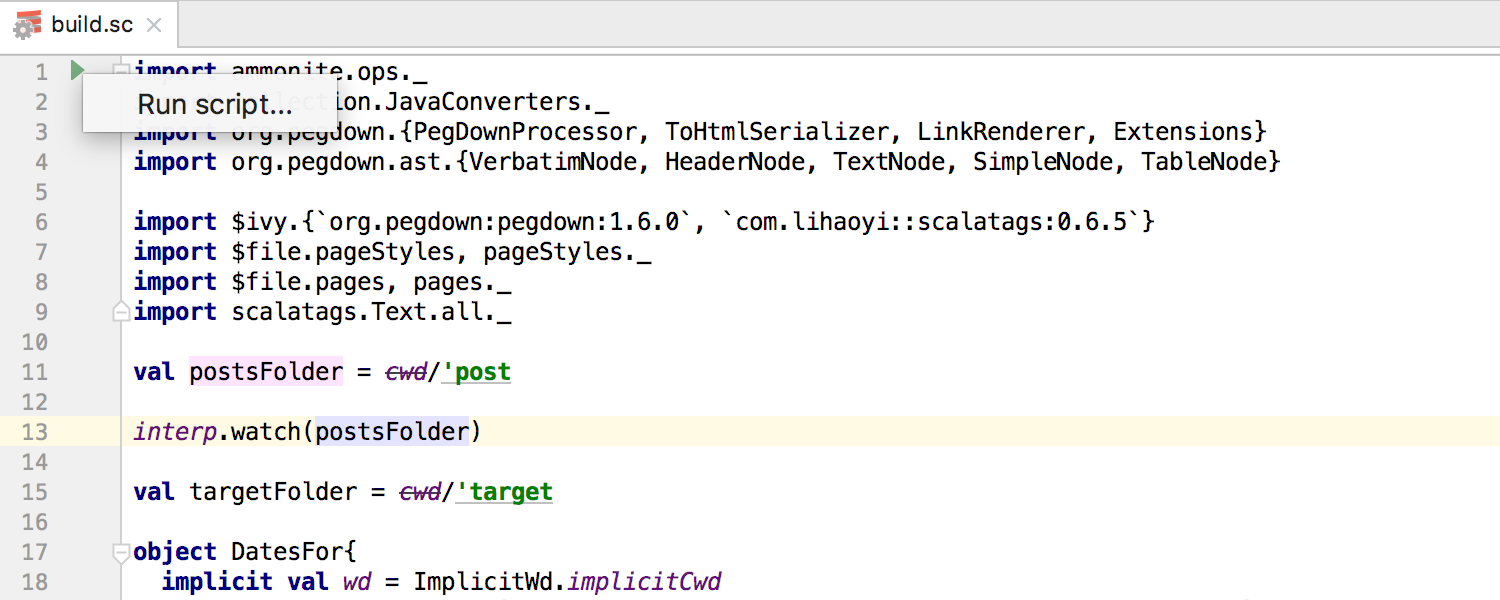Close the build.sc editor tab
The height and width of the screenshot is (600, 1500).
click(x=153, y=25)
